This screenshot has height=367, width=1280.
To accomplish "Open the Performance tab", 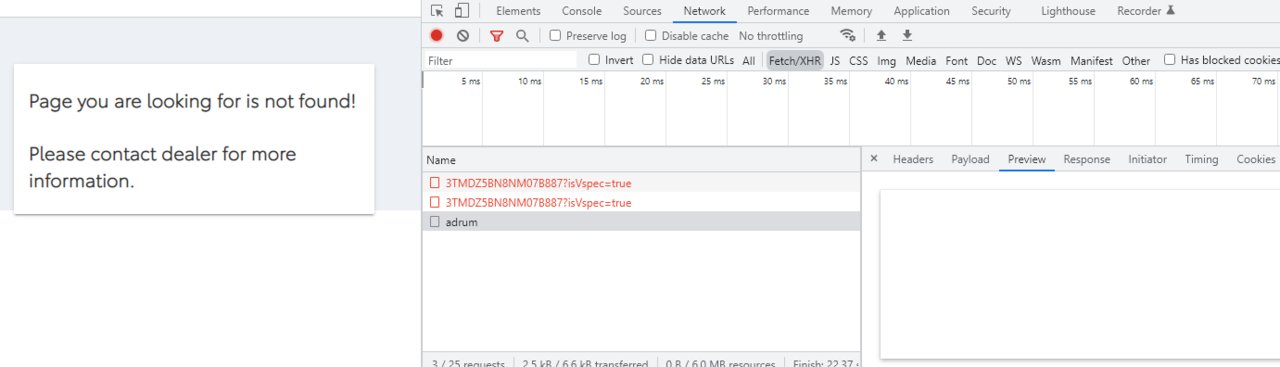I will click(x=778, y=11).
